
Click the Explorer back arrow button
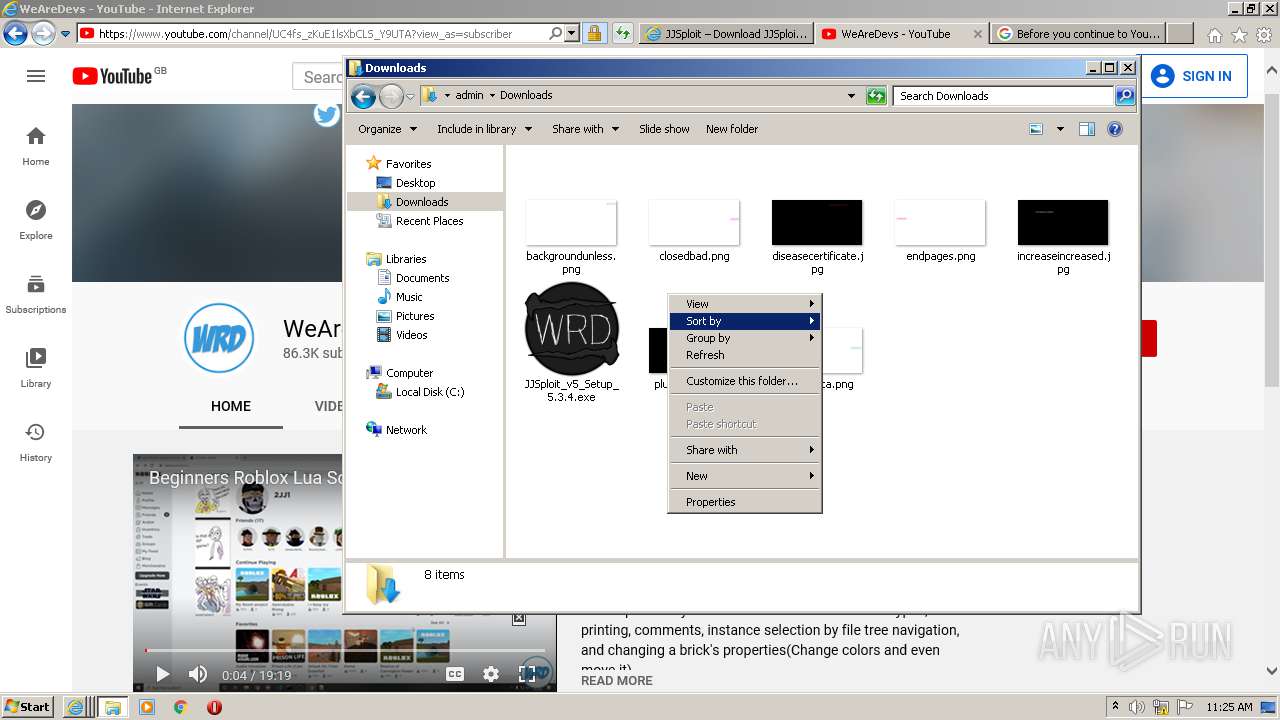point(363,96)
